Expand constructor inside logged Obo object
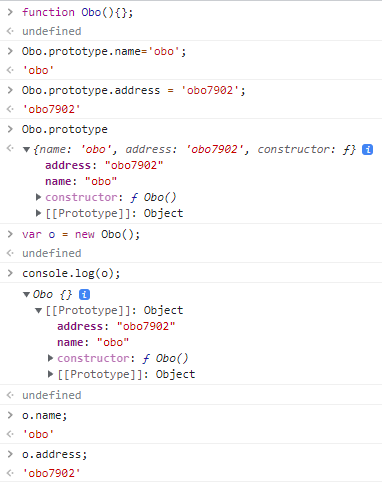This screenshot has height=483, width=382. [51, 358]
